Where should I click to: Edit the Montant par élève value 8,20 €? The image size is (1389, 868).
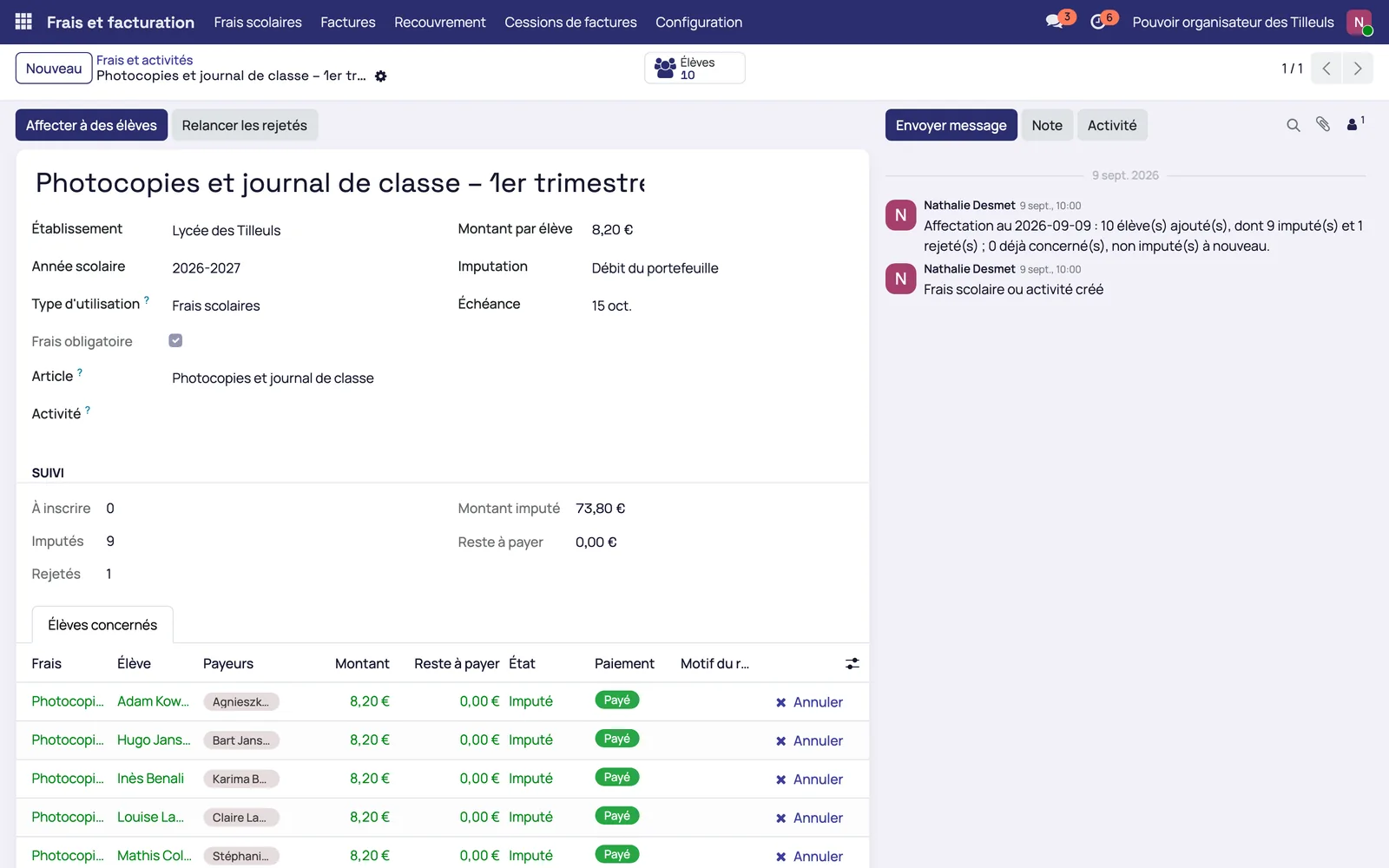613,230
